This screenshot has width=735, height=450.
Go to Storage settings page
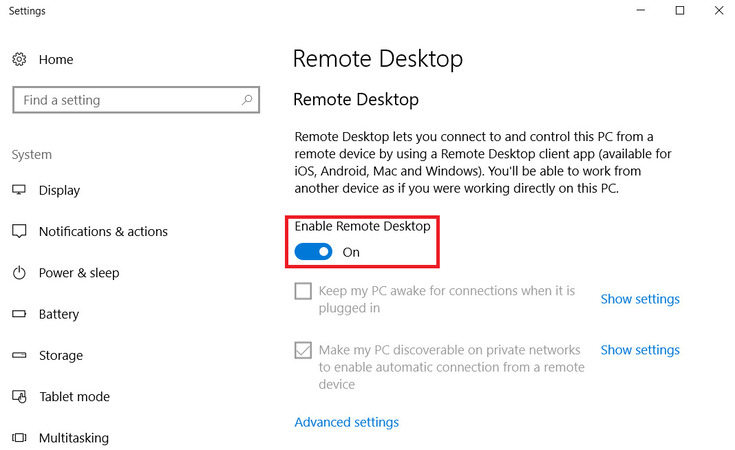(x=60, y=355)
